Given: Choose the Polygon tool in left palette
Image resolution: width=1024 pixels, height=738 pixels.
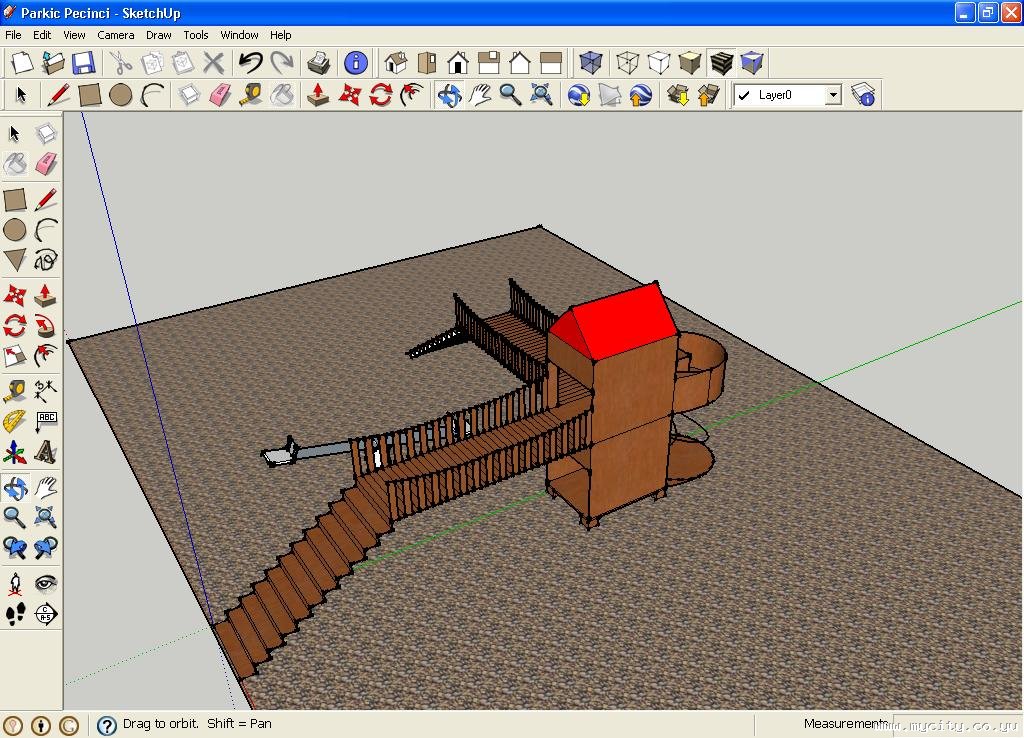Looking at the screenshot, I should (15, 261).
